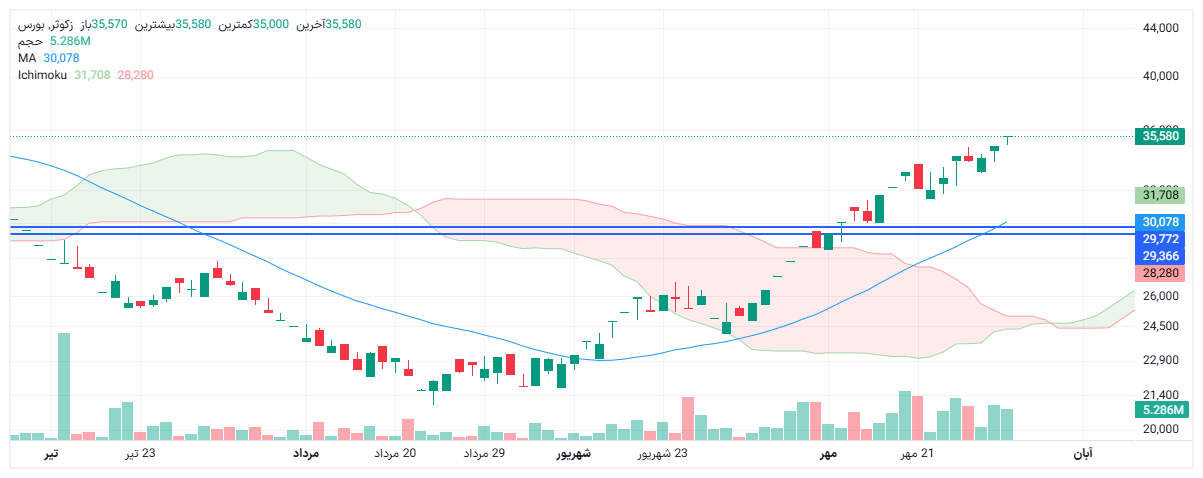Click the 5.286M volume tag on axis

[1160, 410]
